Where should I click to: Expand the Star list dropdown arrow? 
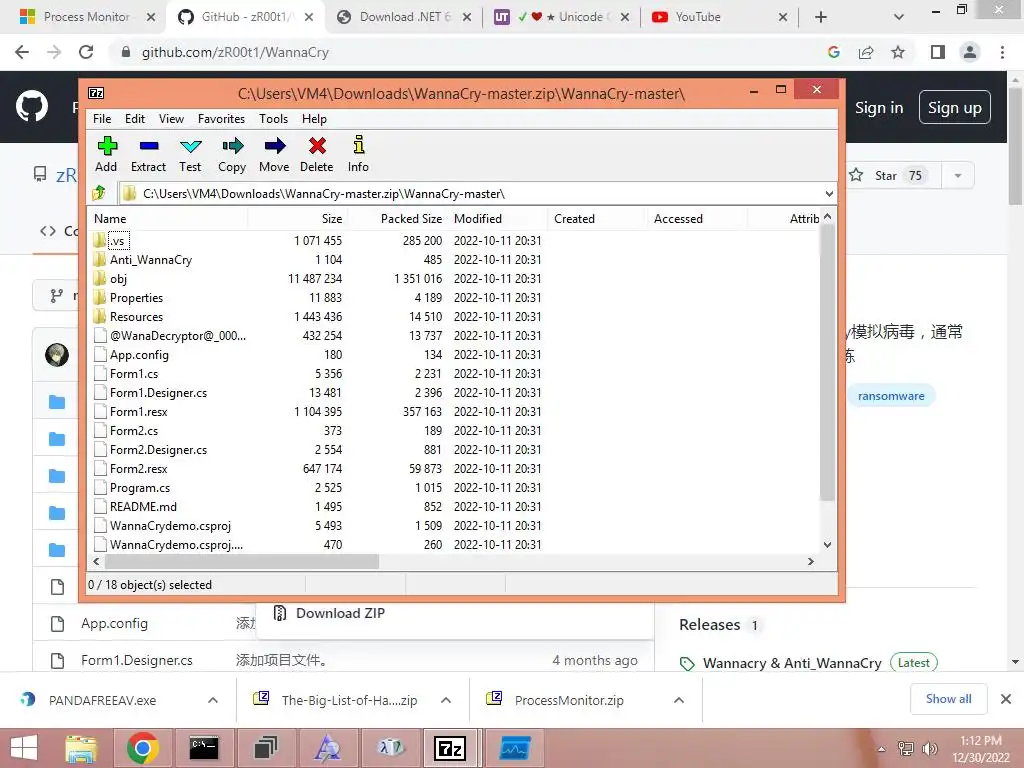tap(958, 176)
